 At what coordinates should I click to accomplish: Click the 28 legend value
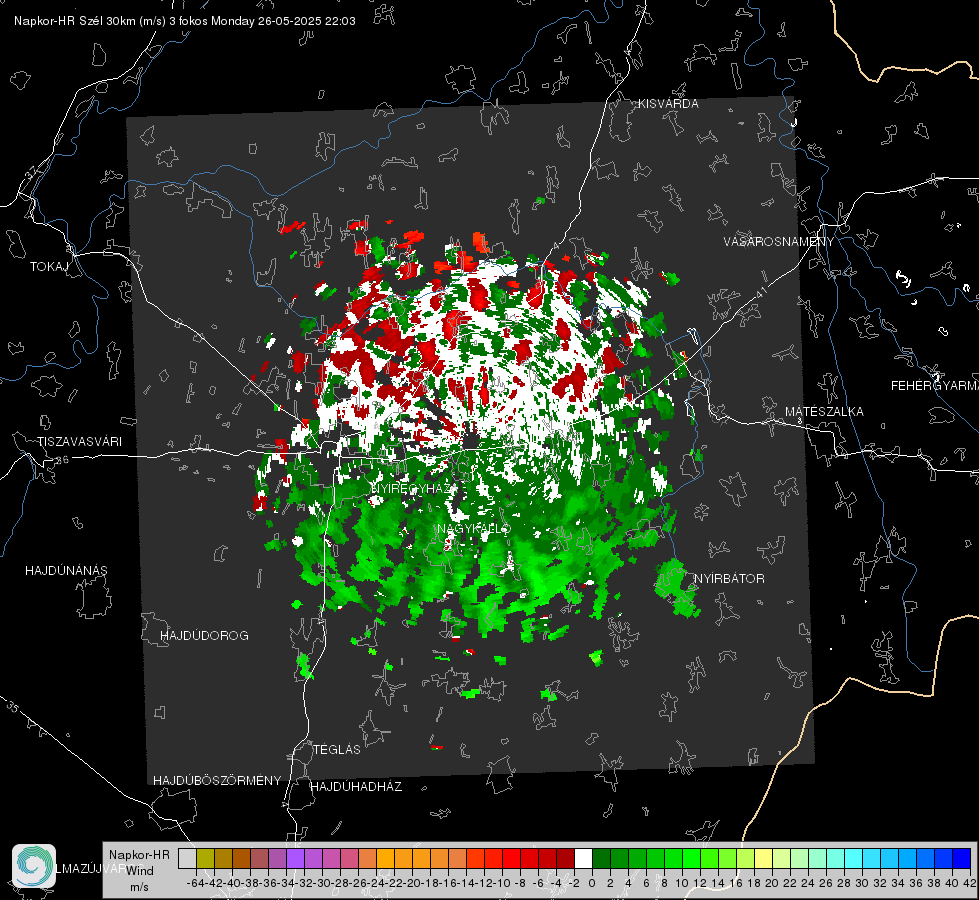[x=844, y=883]
